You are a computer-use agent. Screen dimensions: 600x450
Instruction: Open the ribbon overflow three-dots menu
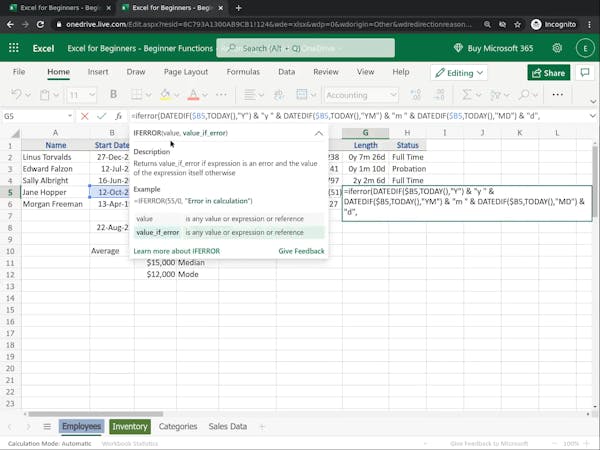pos(558,95)
